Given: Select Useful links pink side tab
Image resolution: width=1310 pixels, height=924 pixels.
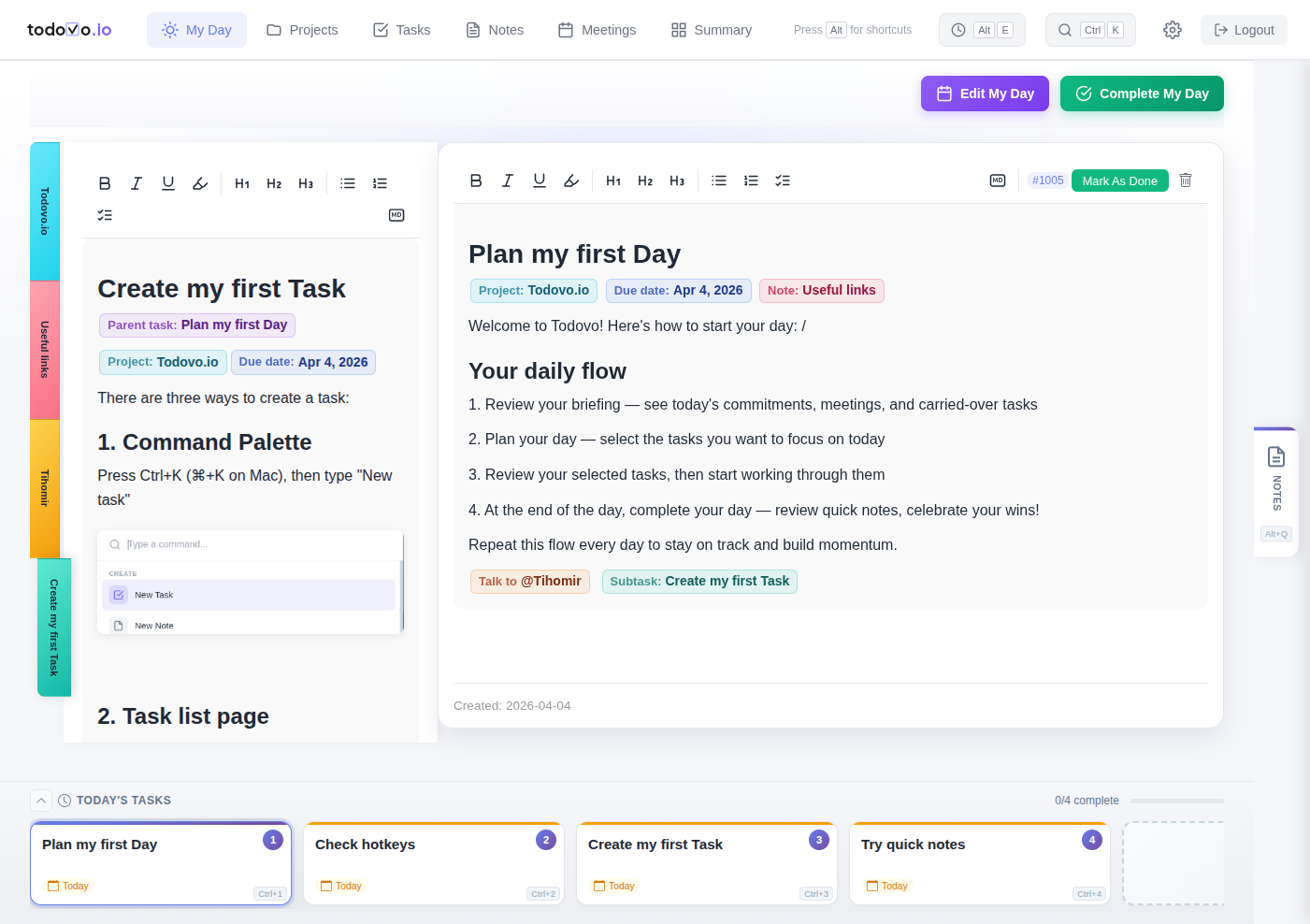Looking at the screenshot, I should pos(45,350).
